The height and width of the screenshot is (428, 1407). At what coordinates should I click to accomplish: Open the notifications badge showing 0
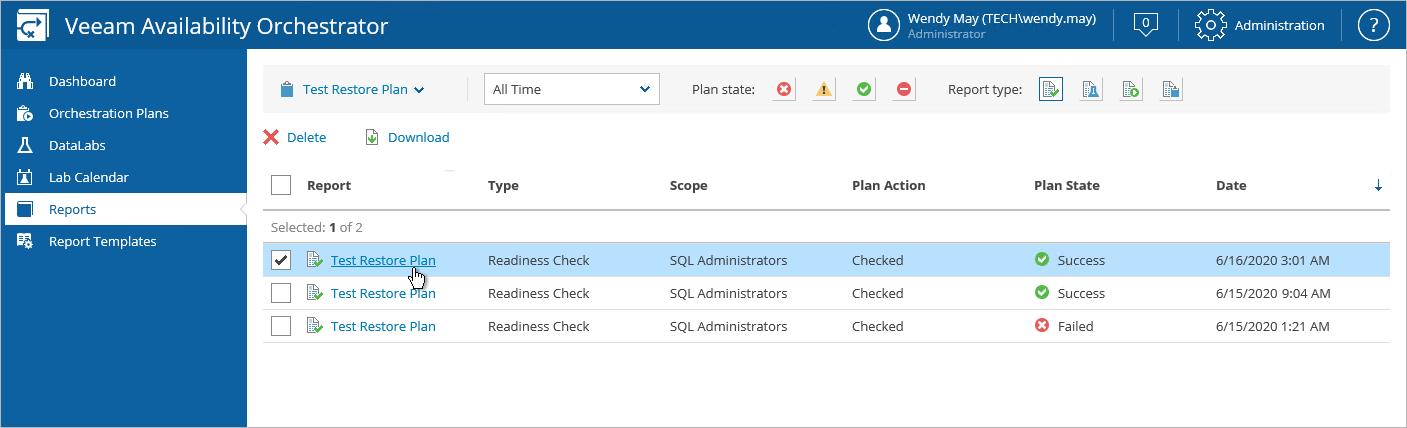pos(1146,25)
